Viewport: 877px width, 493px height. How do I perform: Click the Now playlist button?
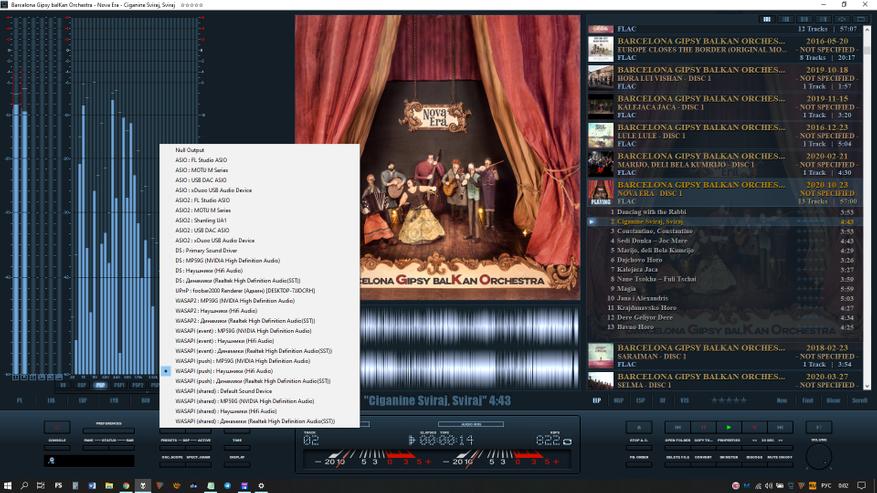[782, 401]
